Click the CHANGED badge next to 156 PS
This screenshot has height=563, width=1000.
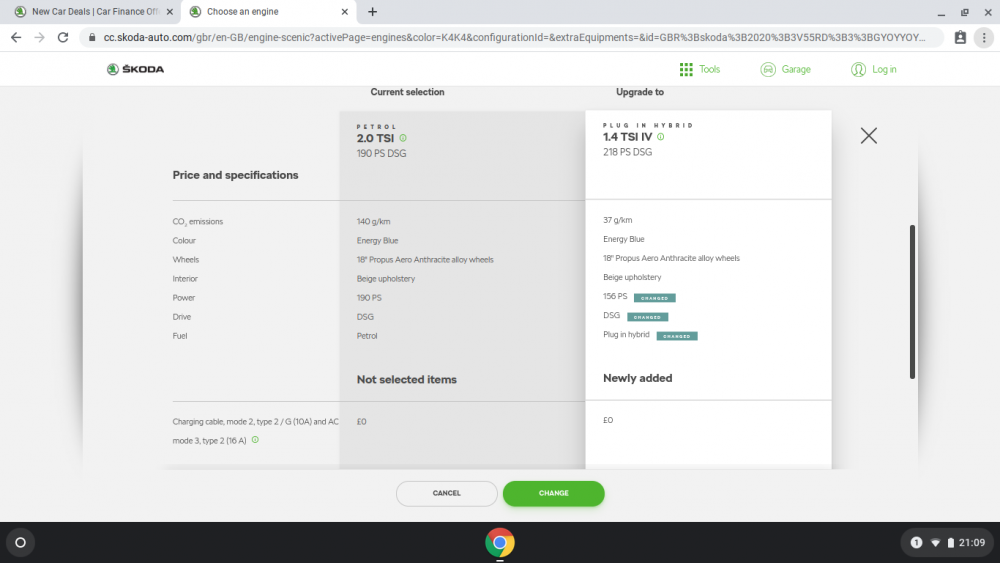pyautogui.click(x=654, y=298)
